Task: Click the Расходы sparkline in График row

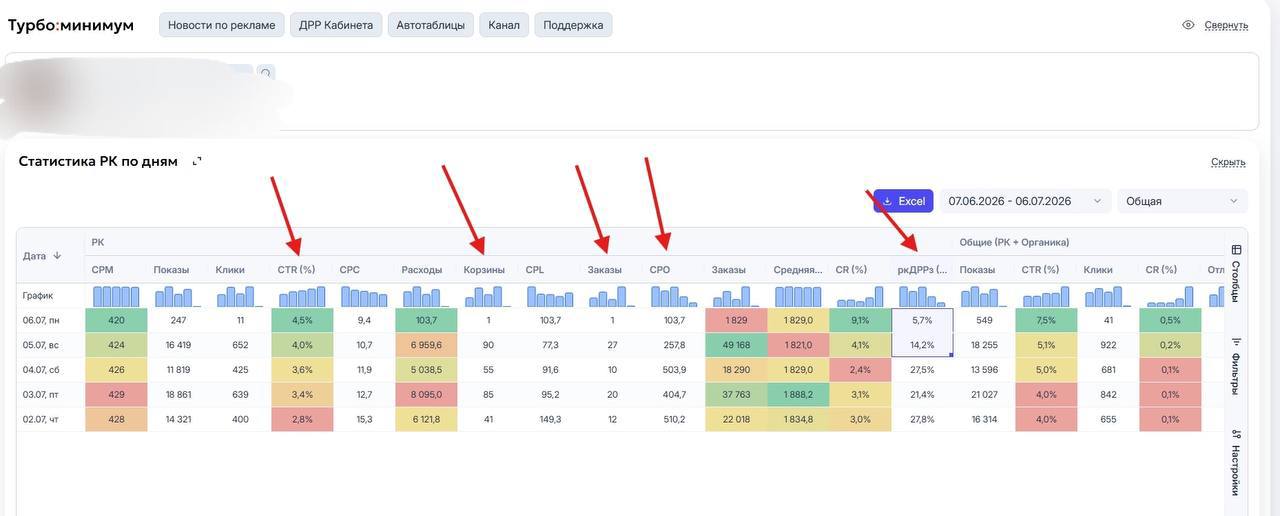Action: click(426, 296)
